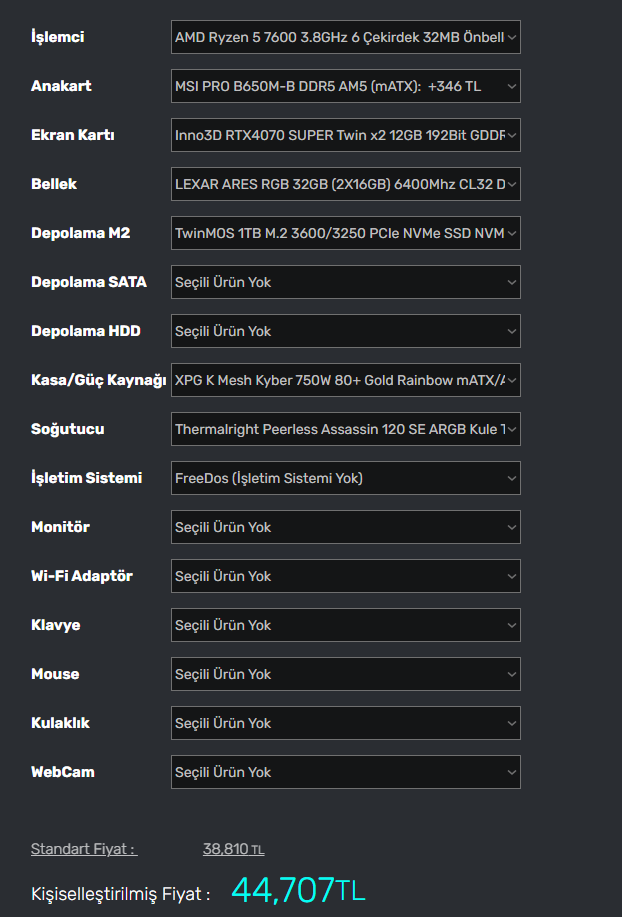Open the İşletim Sistemi dropdown

point(345,478)
